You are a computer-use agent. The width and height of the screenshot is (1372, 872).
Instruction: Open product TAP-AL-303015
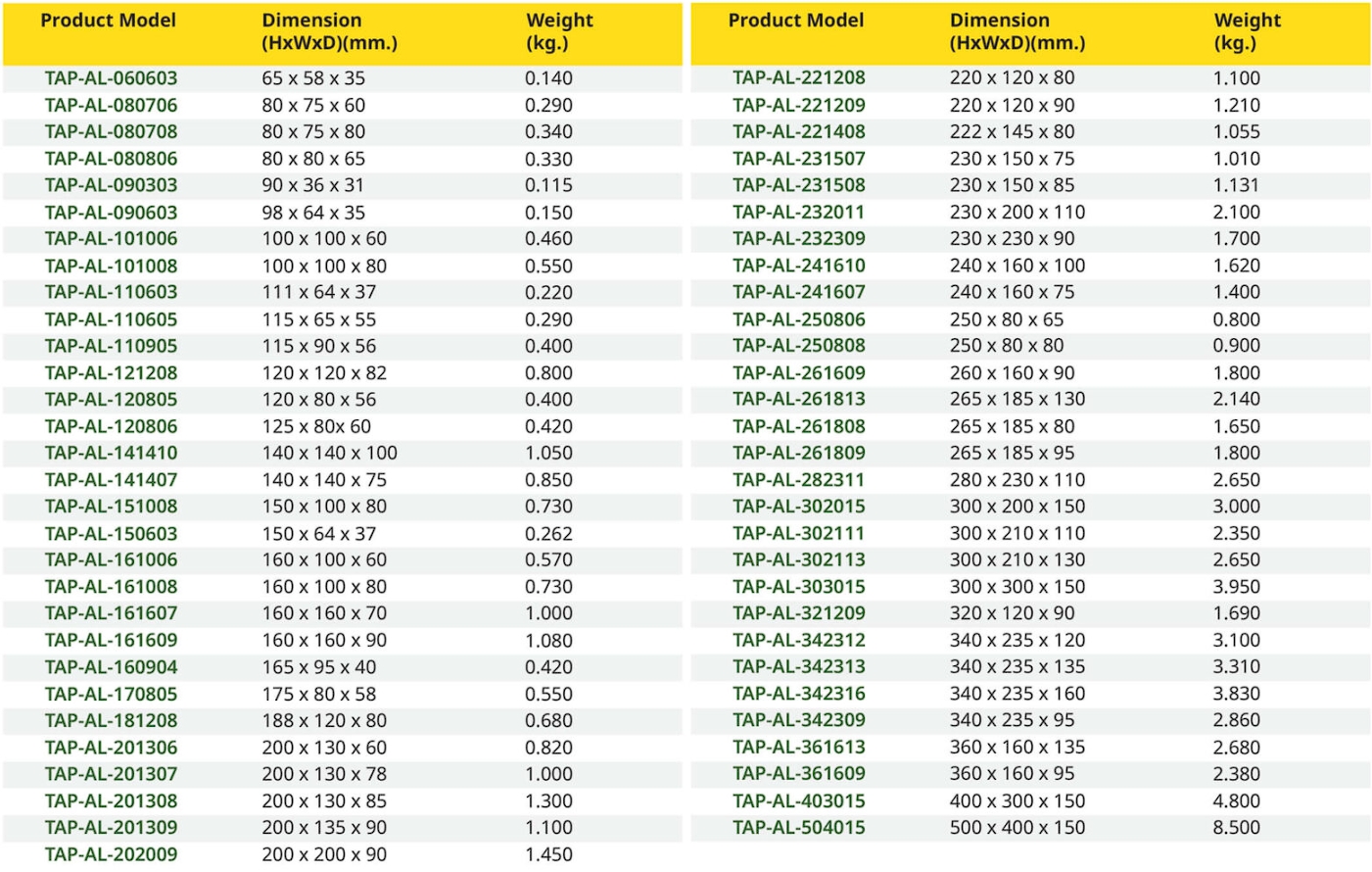click(798, 587)
